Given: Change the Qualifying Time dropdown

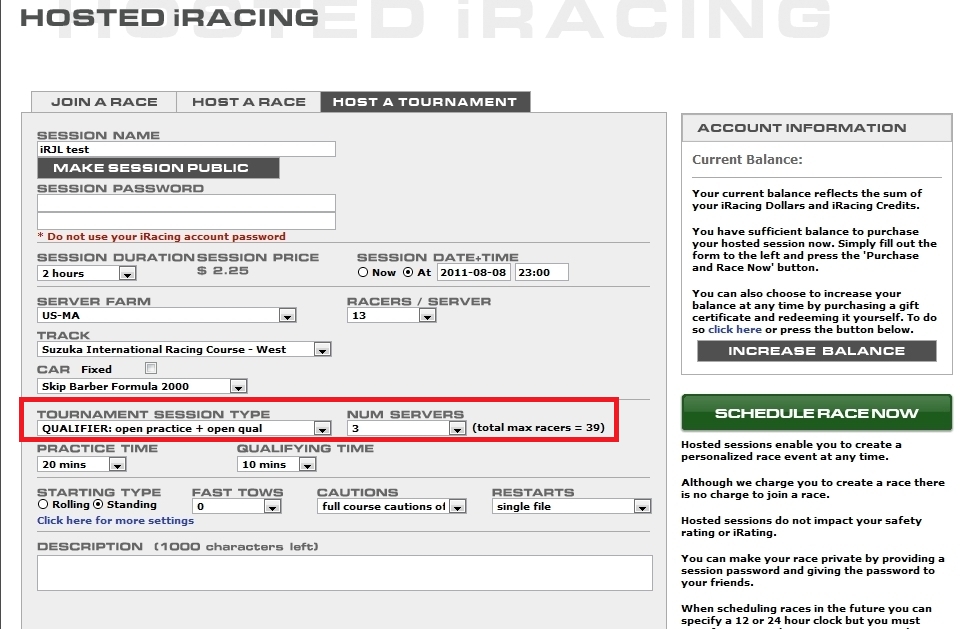Looking at the screenshot, I should (277, 464).
